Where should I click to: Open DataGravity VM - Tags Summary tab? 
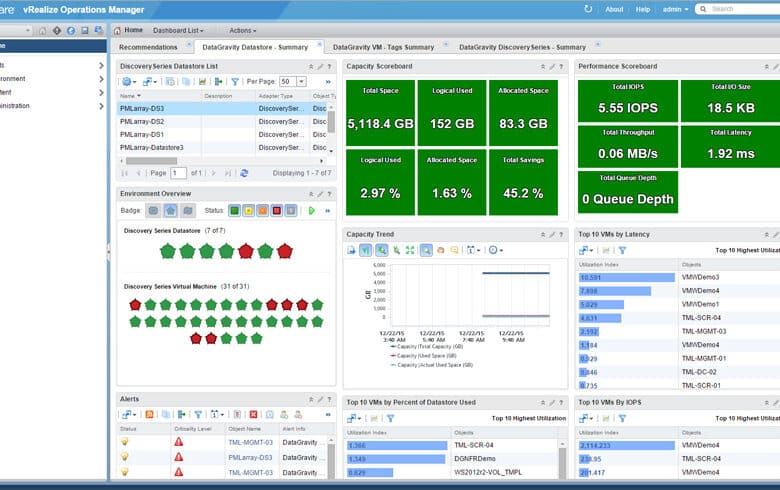[x=384, y=47]
